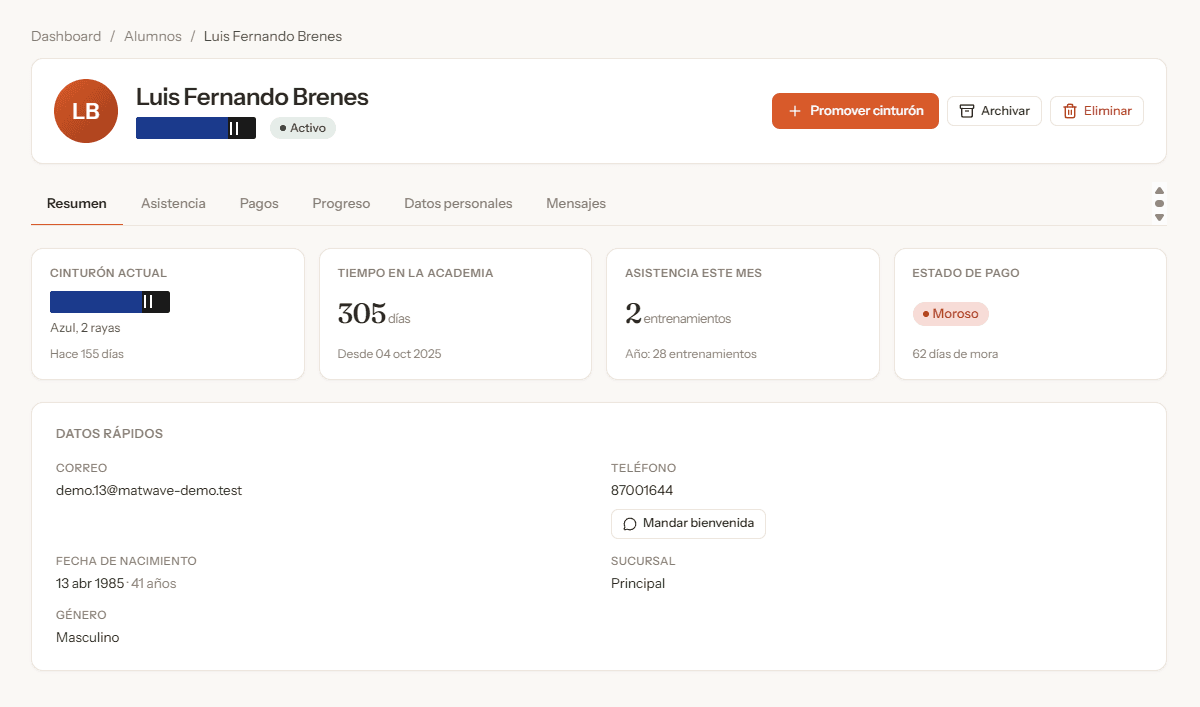Open the Resumen tab
The image size is (1200, 707).
coord(77,203)
